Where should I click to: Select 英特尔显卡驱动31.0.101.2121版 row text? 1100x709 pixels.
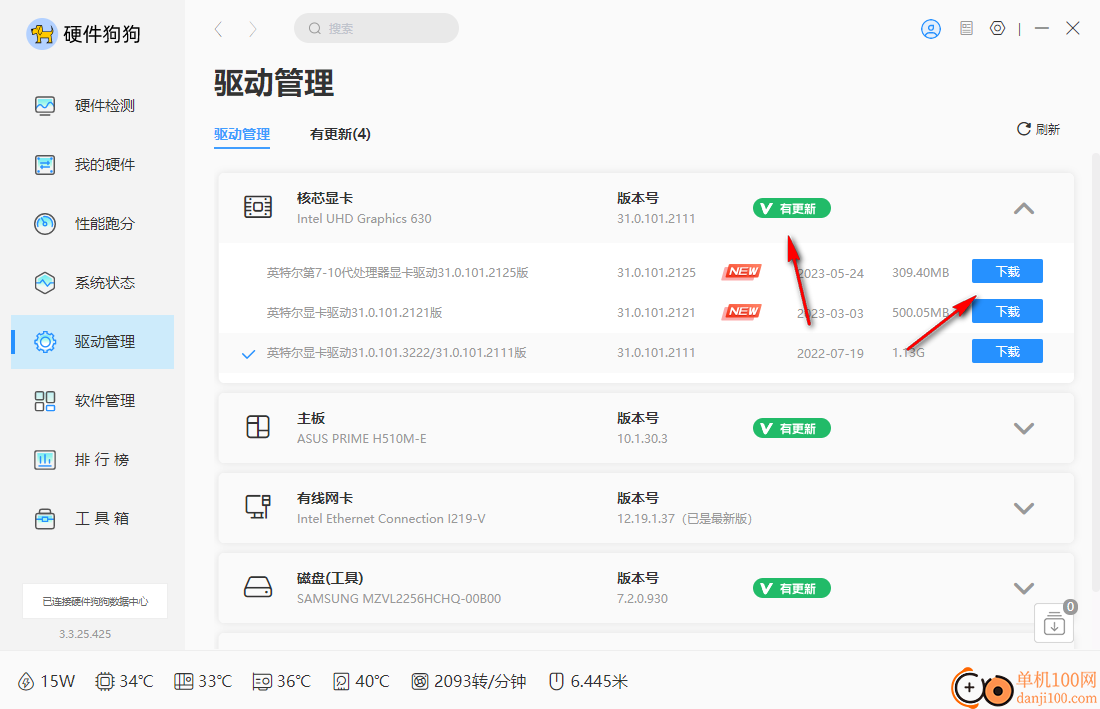pos(354,312)
